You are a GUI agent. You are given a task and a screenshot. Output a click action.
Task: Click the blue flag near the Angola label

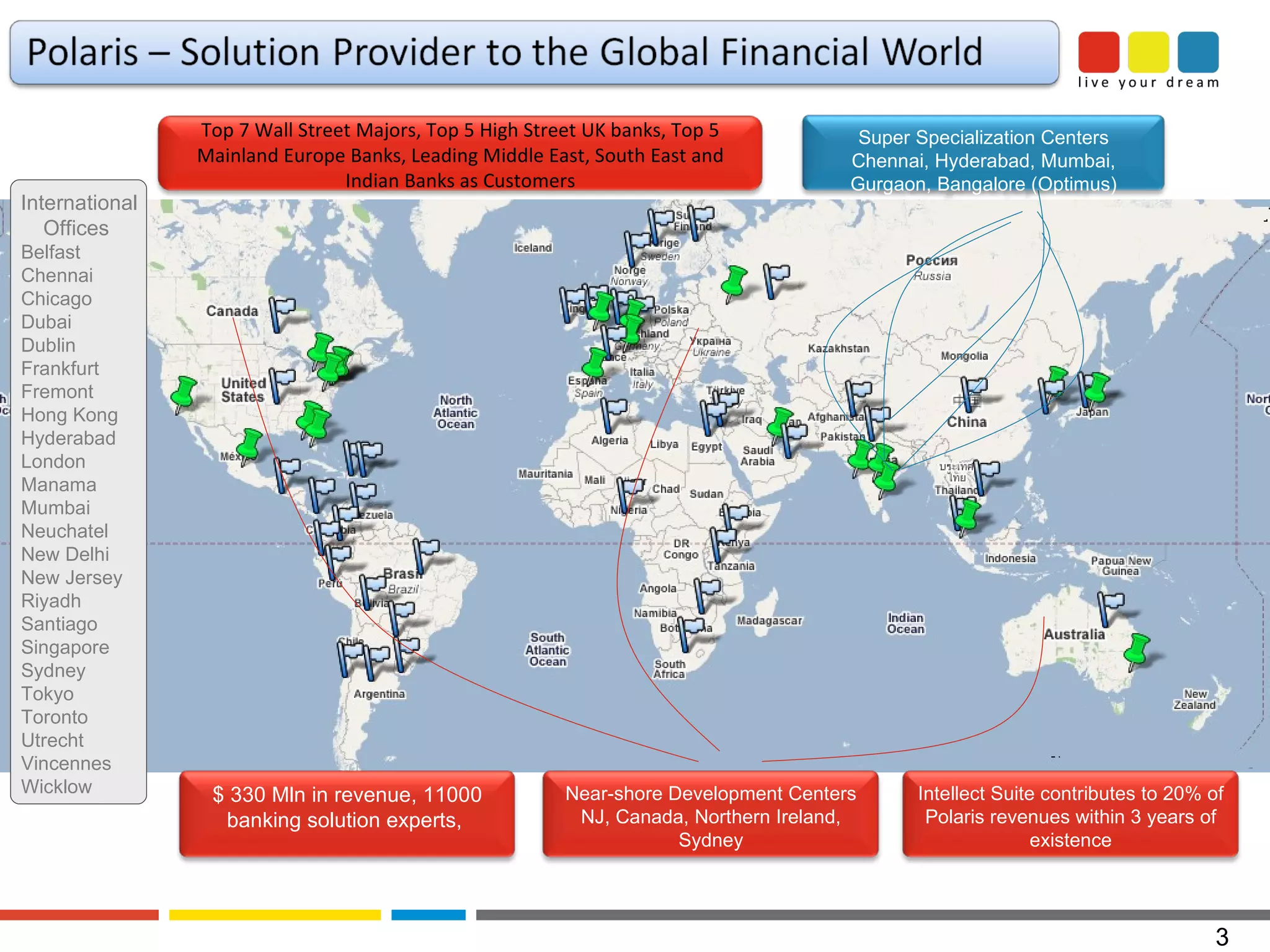coord(707,595)
